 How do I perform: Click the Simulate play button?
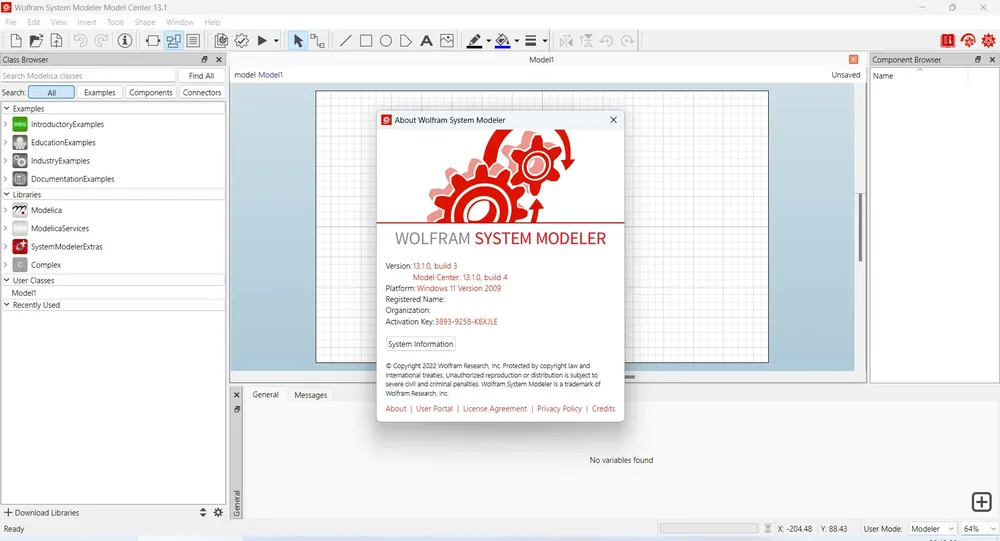(x=262, y=41)
